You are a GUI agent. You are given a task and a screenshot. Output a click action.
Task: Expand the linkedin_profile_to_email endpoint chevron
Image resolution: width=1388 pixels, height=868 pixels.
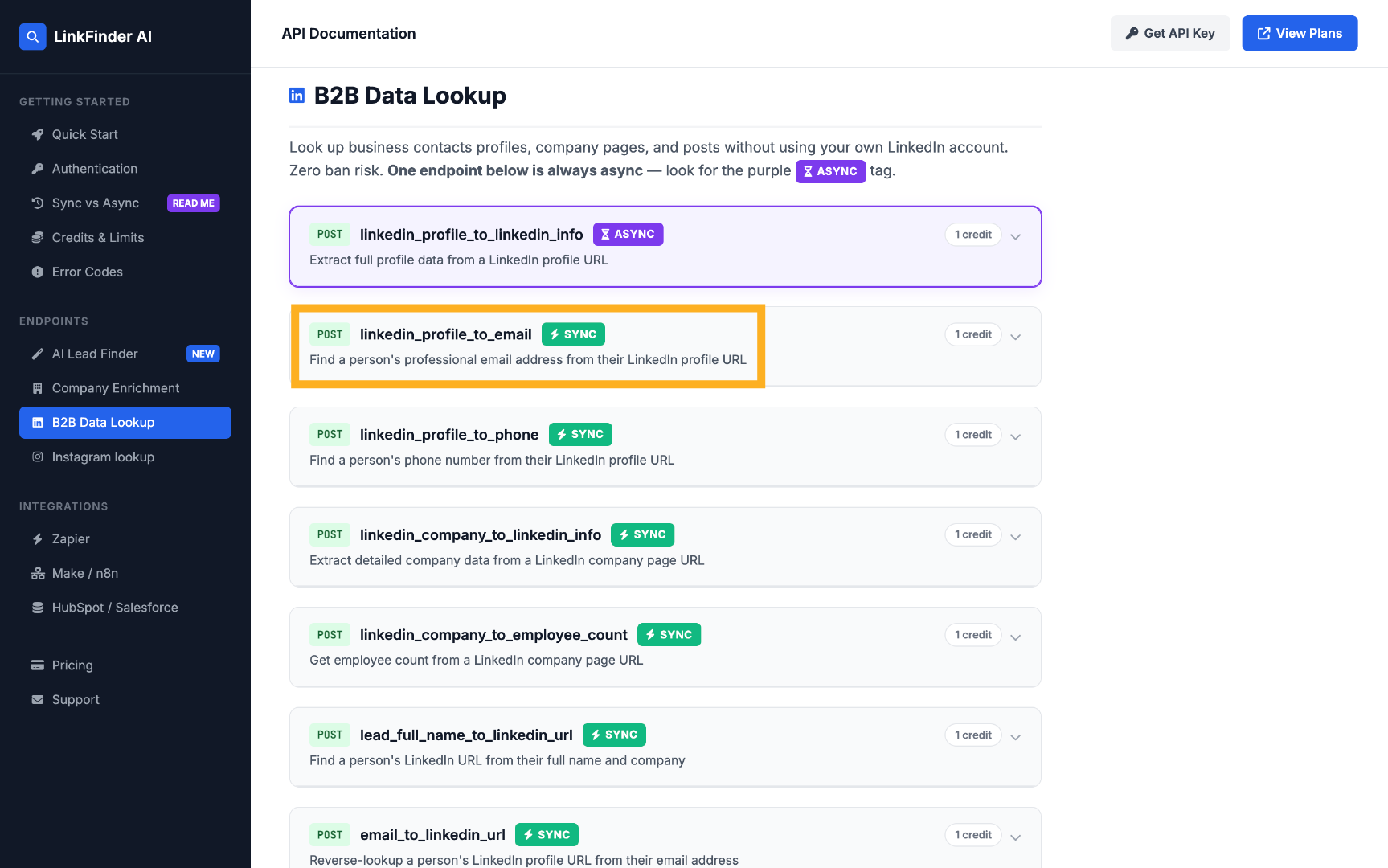point(1016,337)
